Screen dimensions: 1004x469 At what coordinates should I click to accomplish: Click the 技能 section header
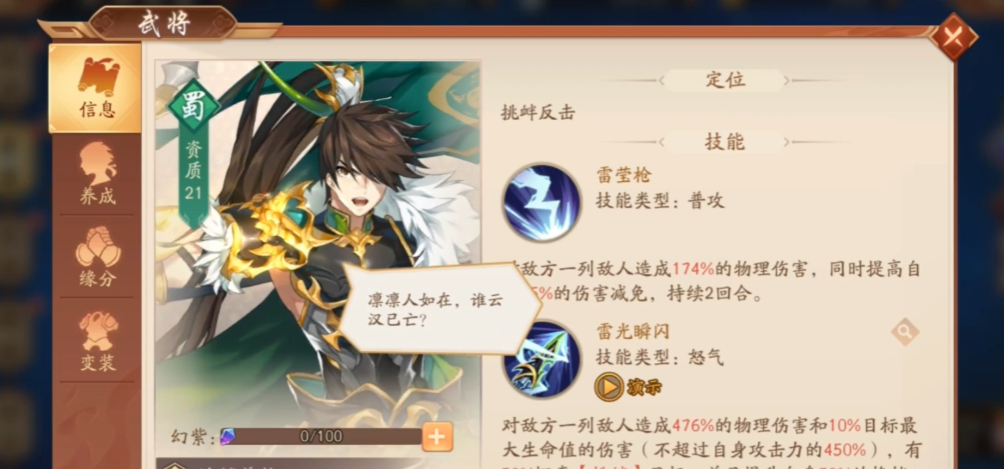[x=724, y=142]
